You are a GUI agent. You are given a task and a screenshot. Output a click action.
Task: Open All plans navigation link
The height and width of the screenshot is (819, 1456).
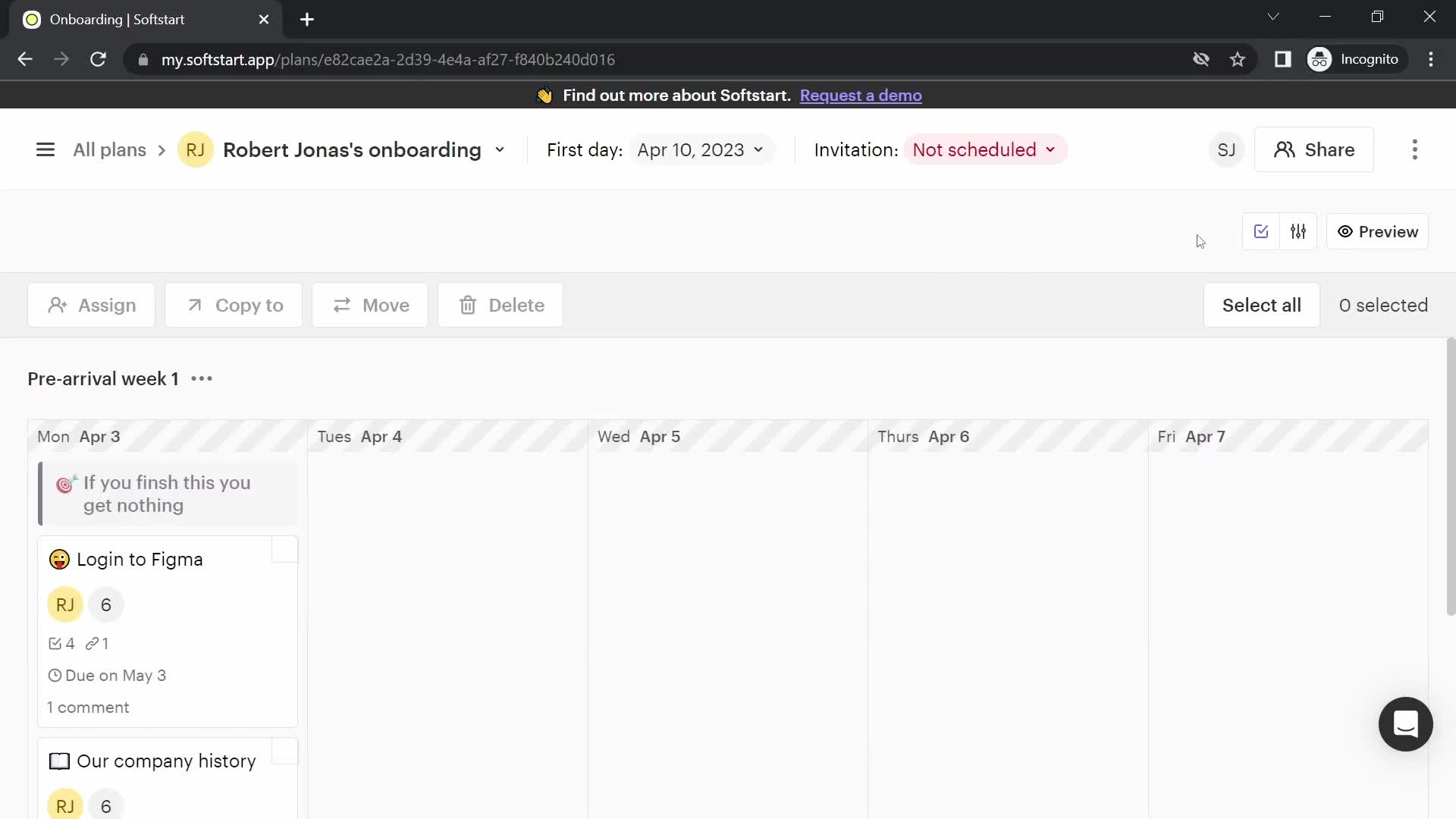click(x=109, y=150)
